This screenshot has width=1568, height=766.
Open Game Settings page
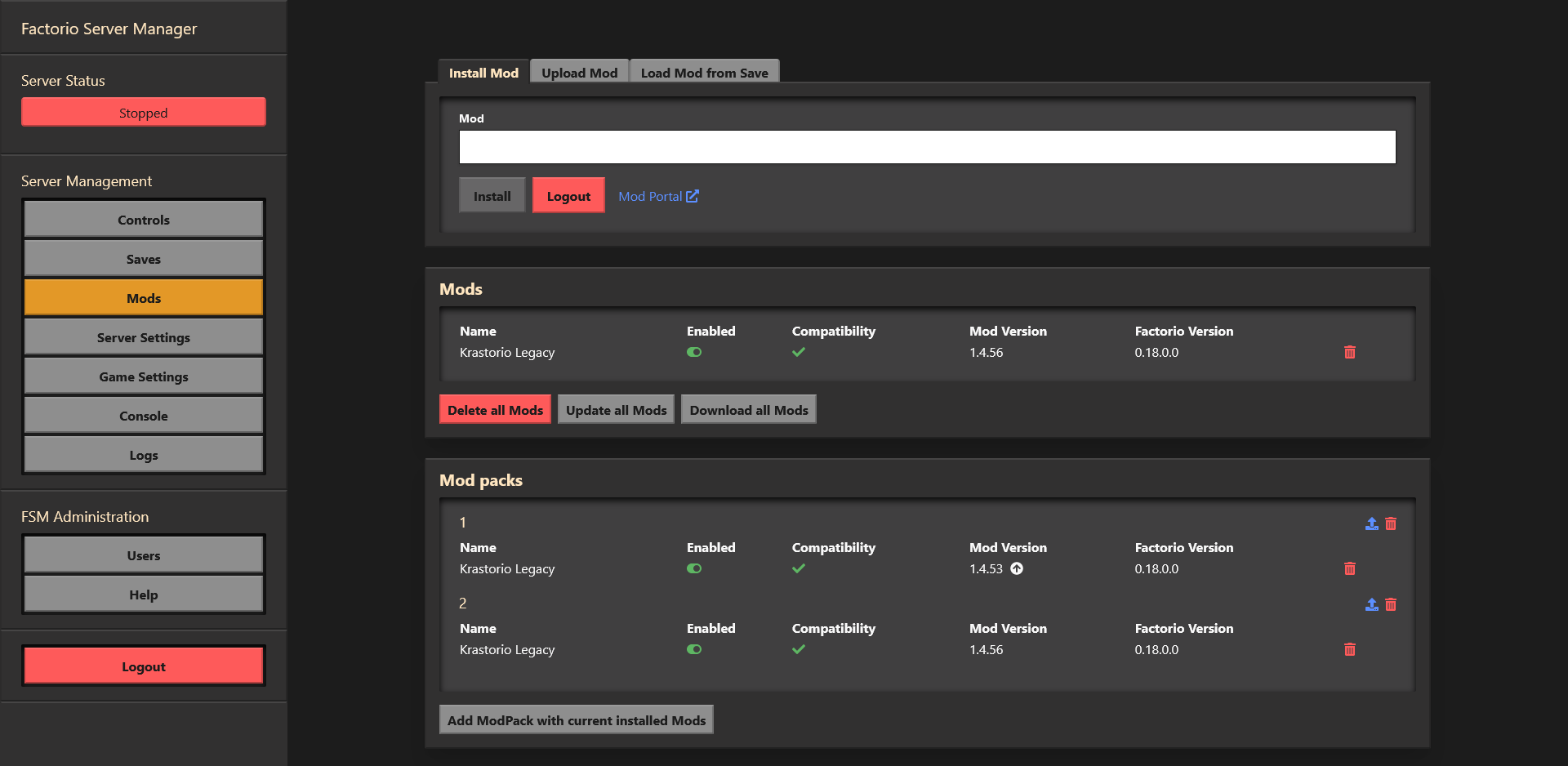tap(144, 376)
